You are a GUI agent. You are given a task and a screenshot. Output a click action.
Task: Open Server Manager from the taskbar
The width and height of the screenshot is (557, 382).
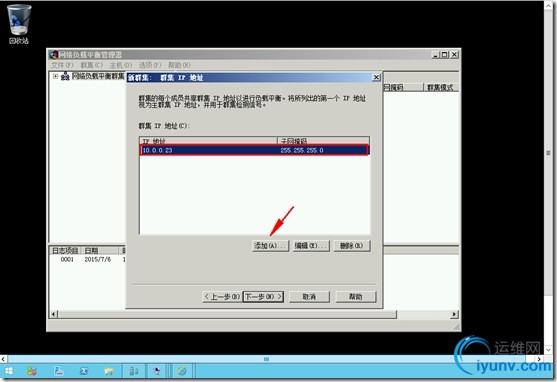tap(59, 371)
